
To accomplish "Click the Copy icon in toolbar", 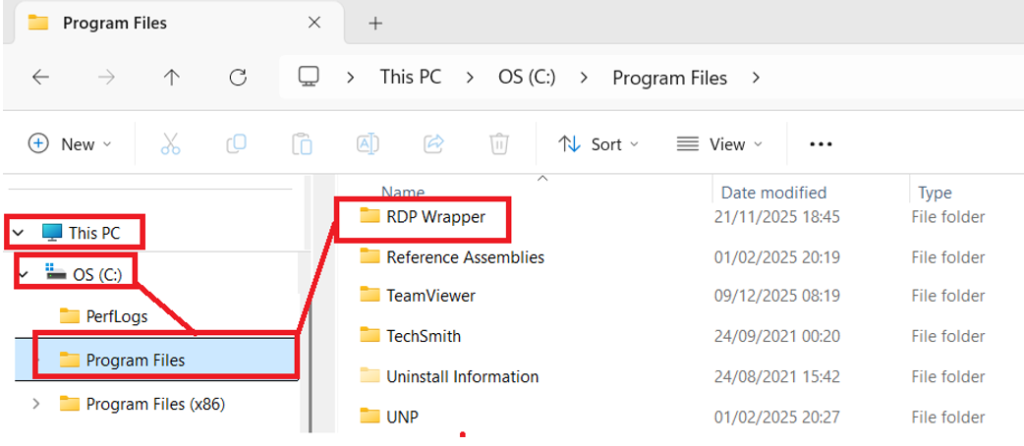I will pos(236,144).
